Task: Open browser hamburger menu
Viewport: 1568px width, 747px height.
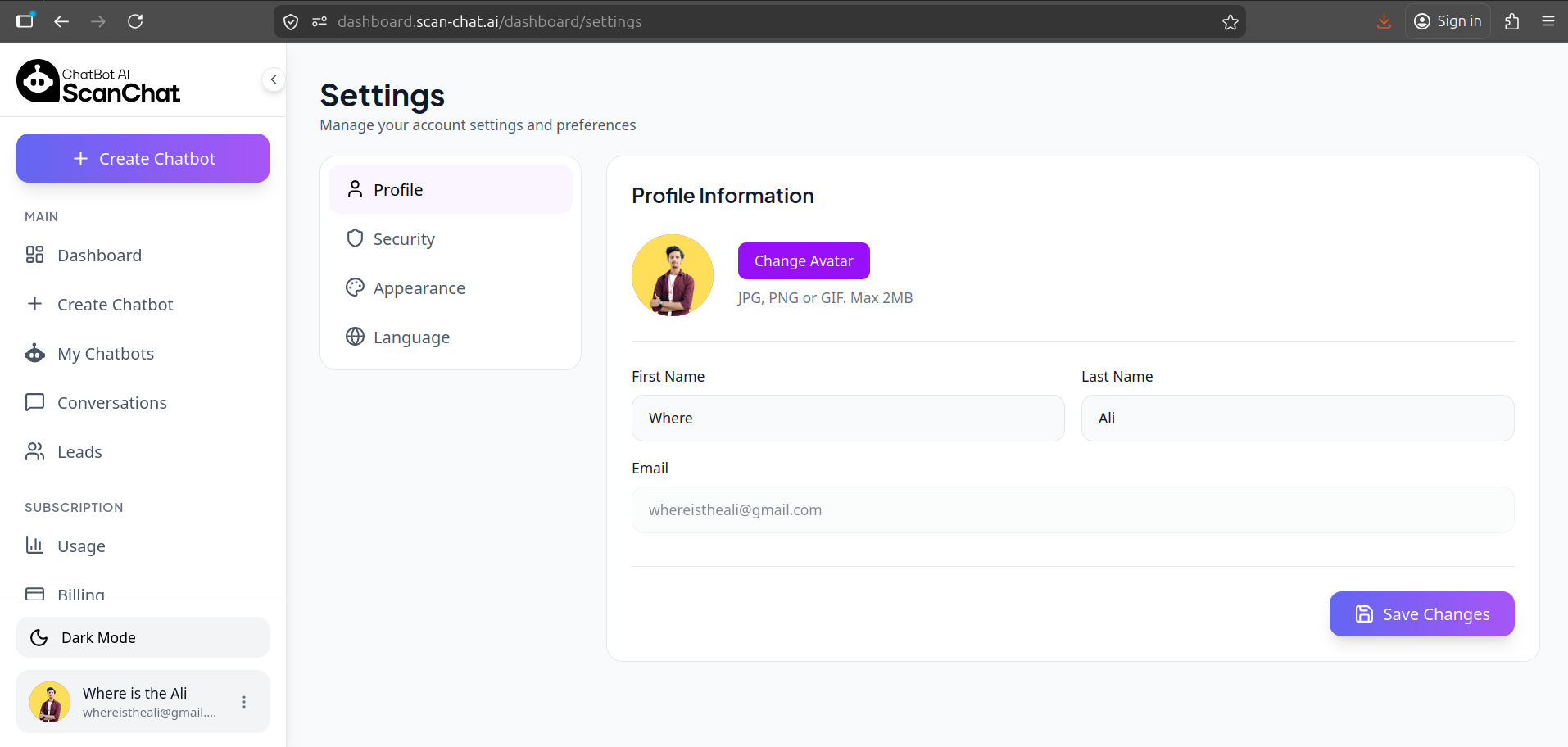Action: [x=1548, y=21]
